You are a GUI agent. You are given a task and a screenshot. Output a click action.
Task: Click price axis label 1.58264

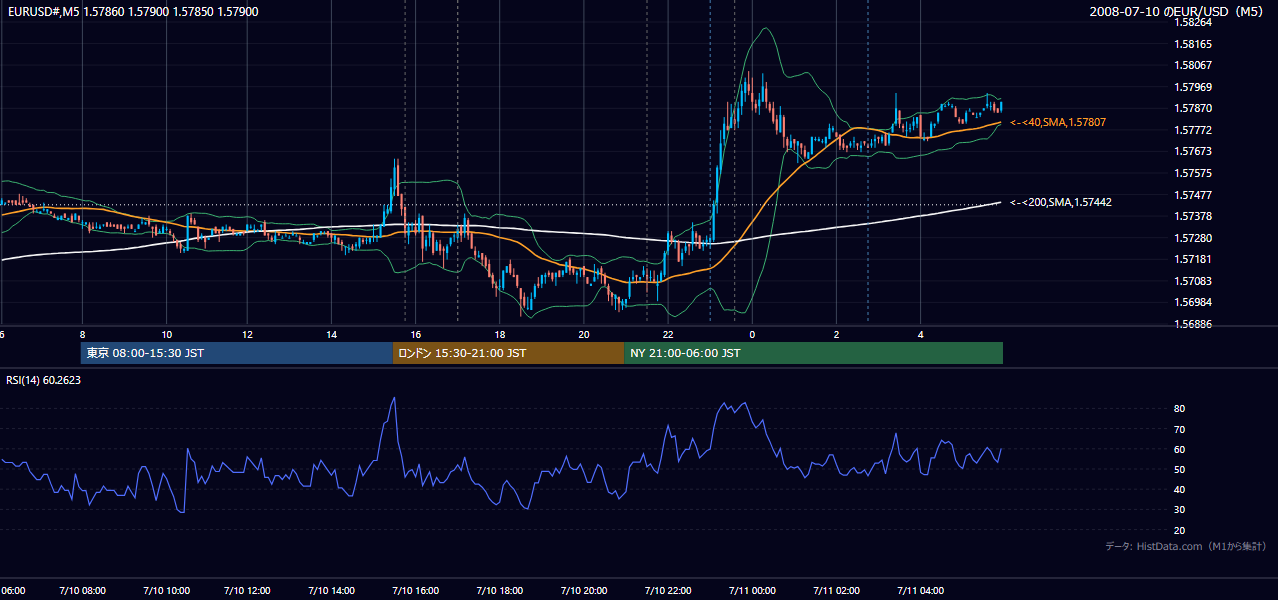[1193, 22]
